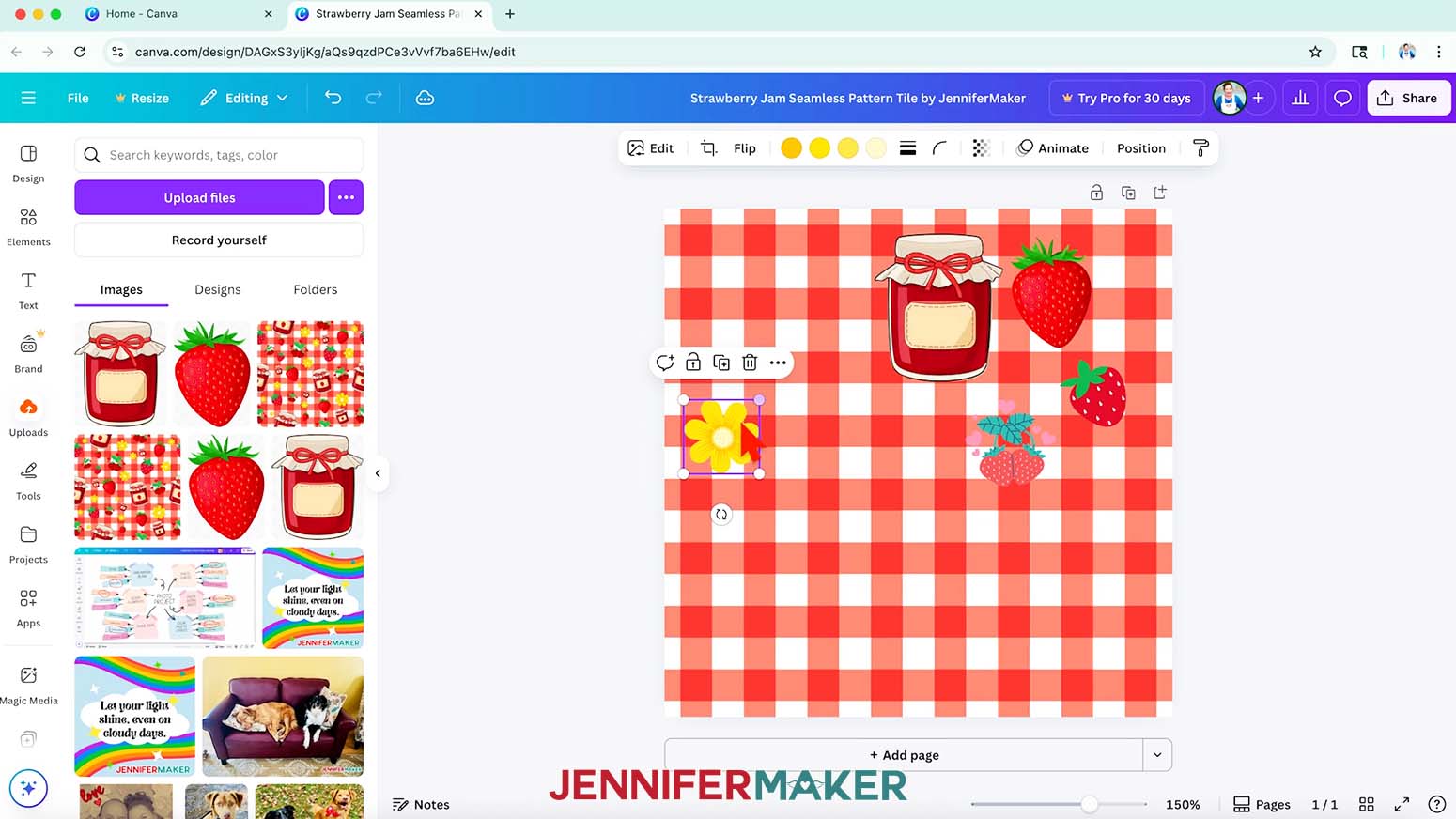Click the Share button

pyautogui.click(x=1408, y=98)
